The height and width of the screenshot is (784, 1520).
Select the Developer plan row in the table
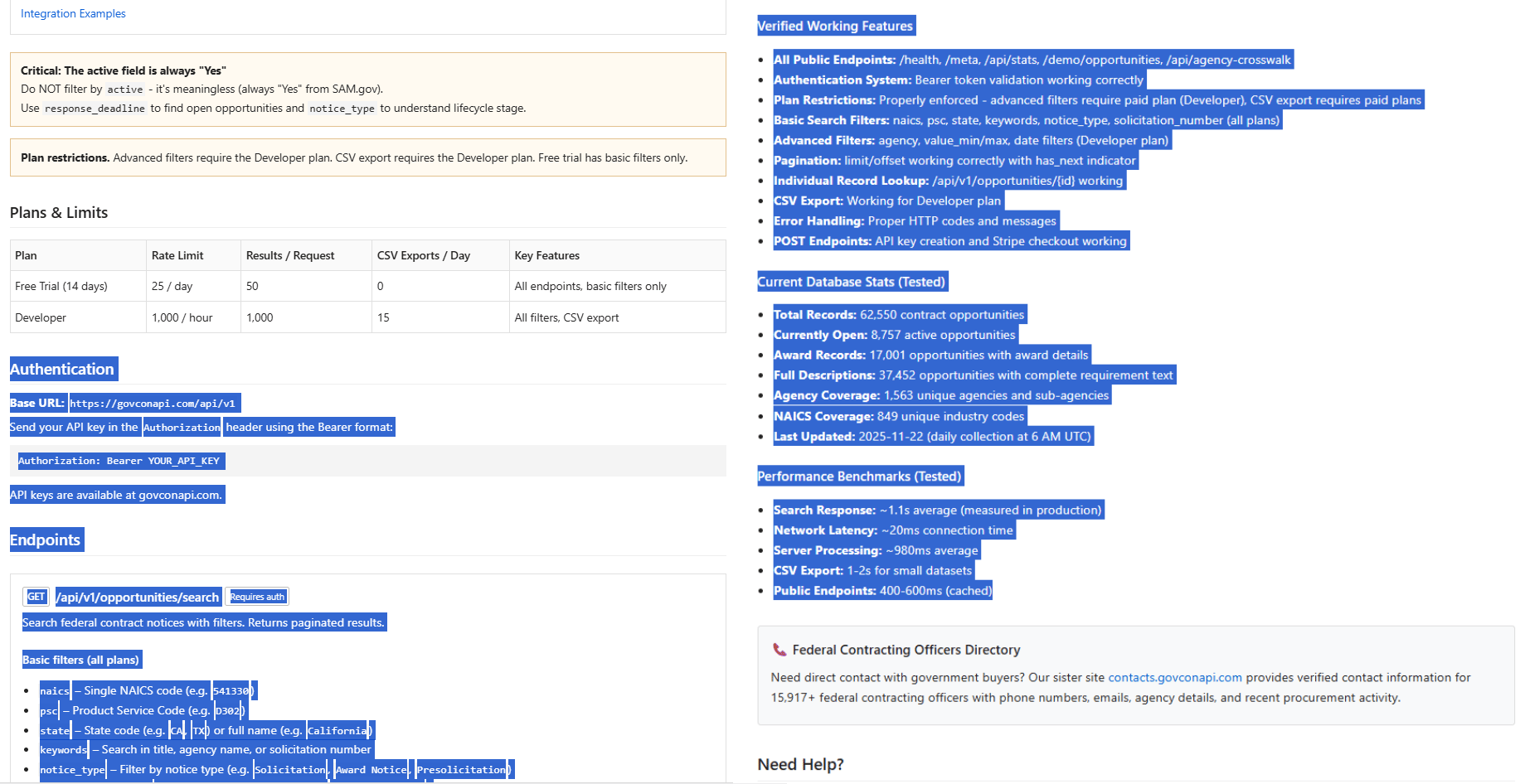tap(367, 317)
